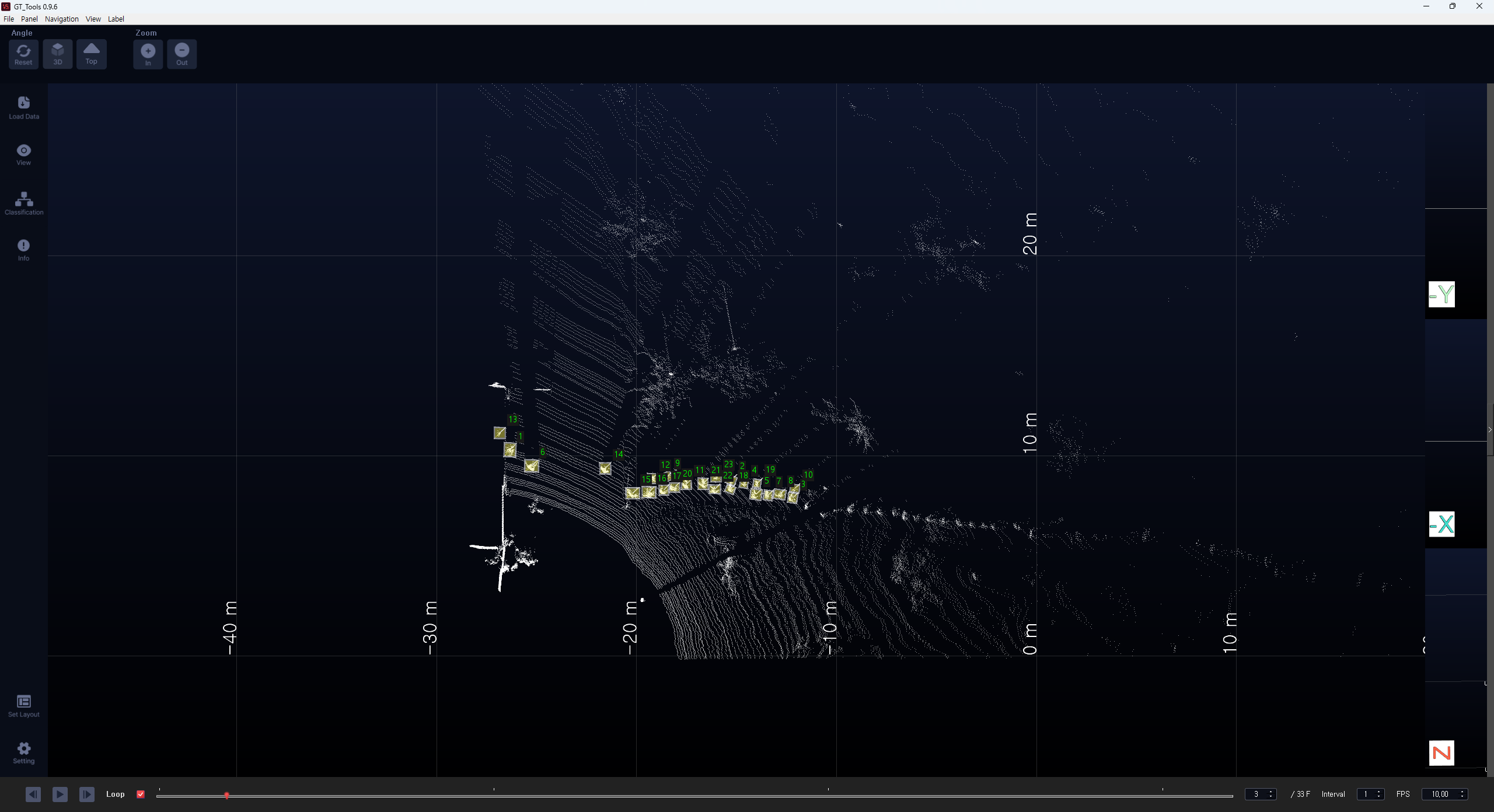Screen dimensions: 1494x812
Task: Reset the view angle
Action: (23, 54)
